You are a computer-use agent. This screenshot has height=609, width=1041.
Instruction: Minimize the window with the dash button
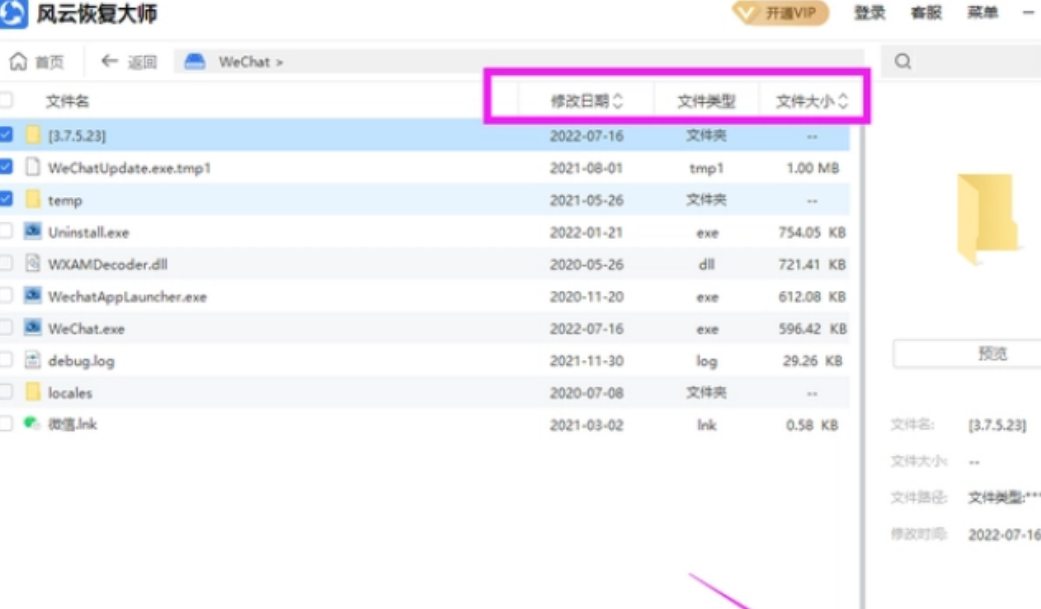(1028, 13)
